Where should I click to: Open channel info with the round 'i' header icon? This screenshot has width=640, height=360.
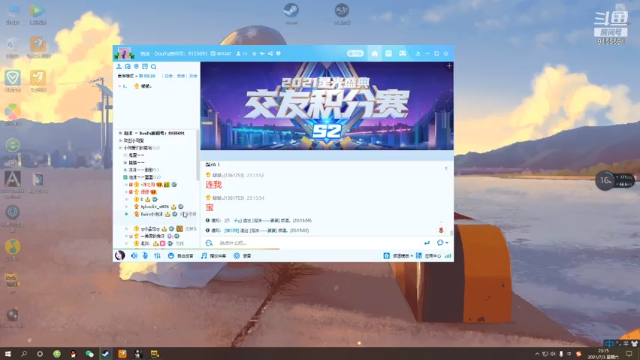point(278,53)
